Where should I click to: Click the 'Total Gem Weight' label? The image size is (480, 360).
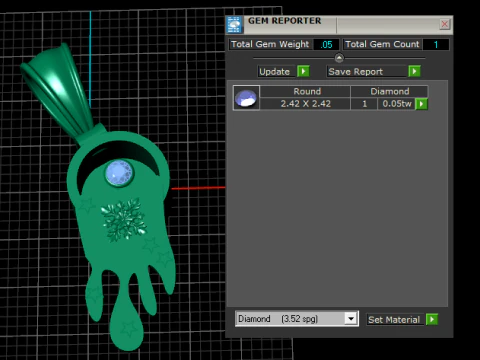270,44
